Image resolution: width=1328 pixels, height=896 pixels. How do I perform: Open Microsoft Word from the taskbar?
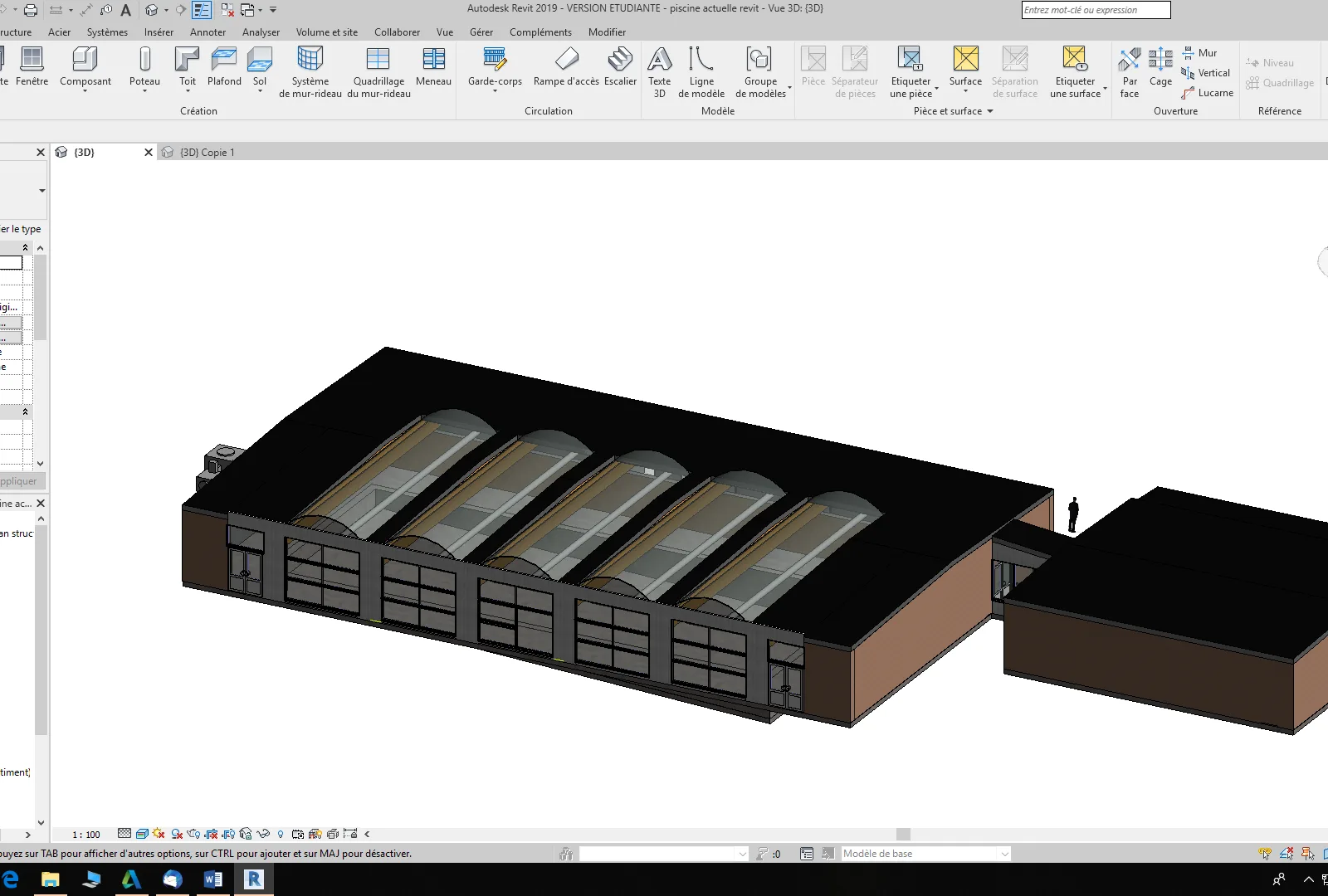click(x=213, y=879)
